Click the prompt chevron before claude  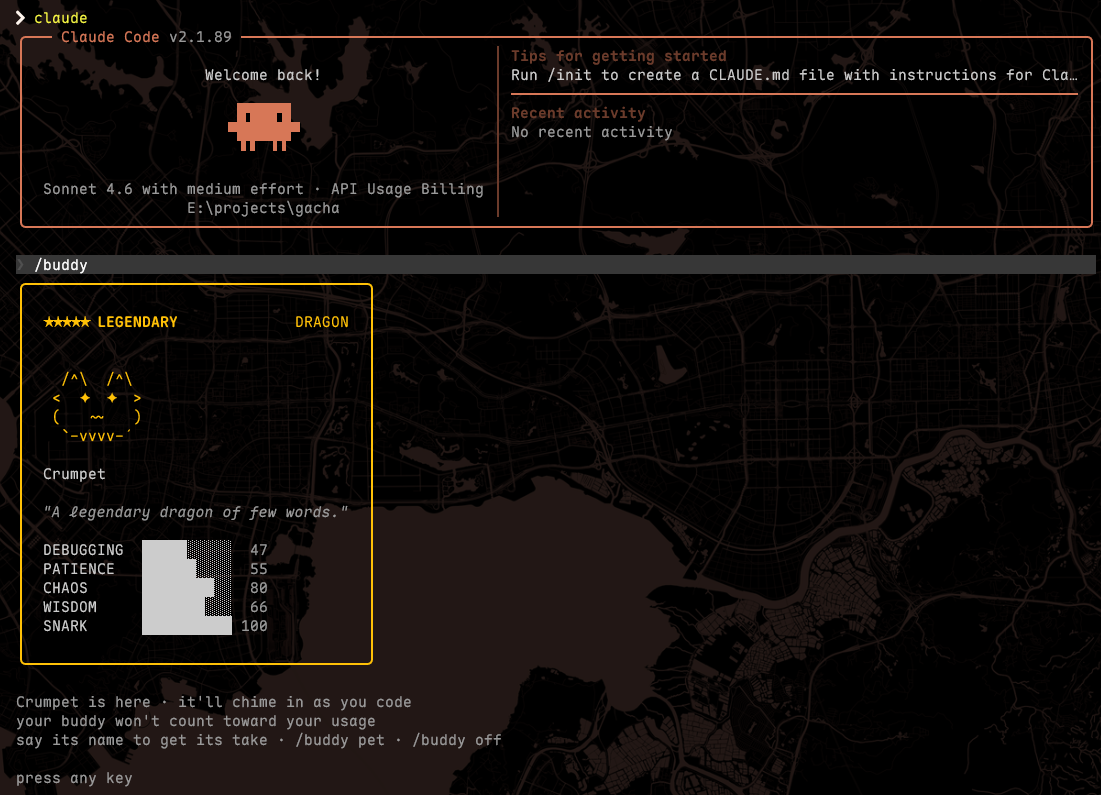tap(20, 18)
